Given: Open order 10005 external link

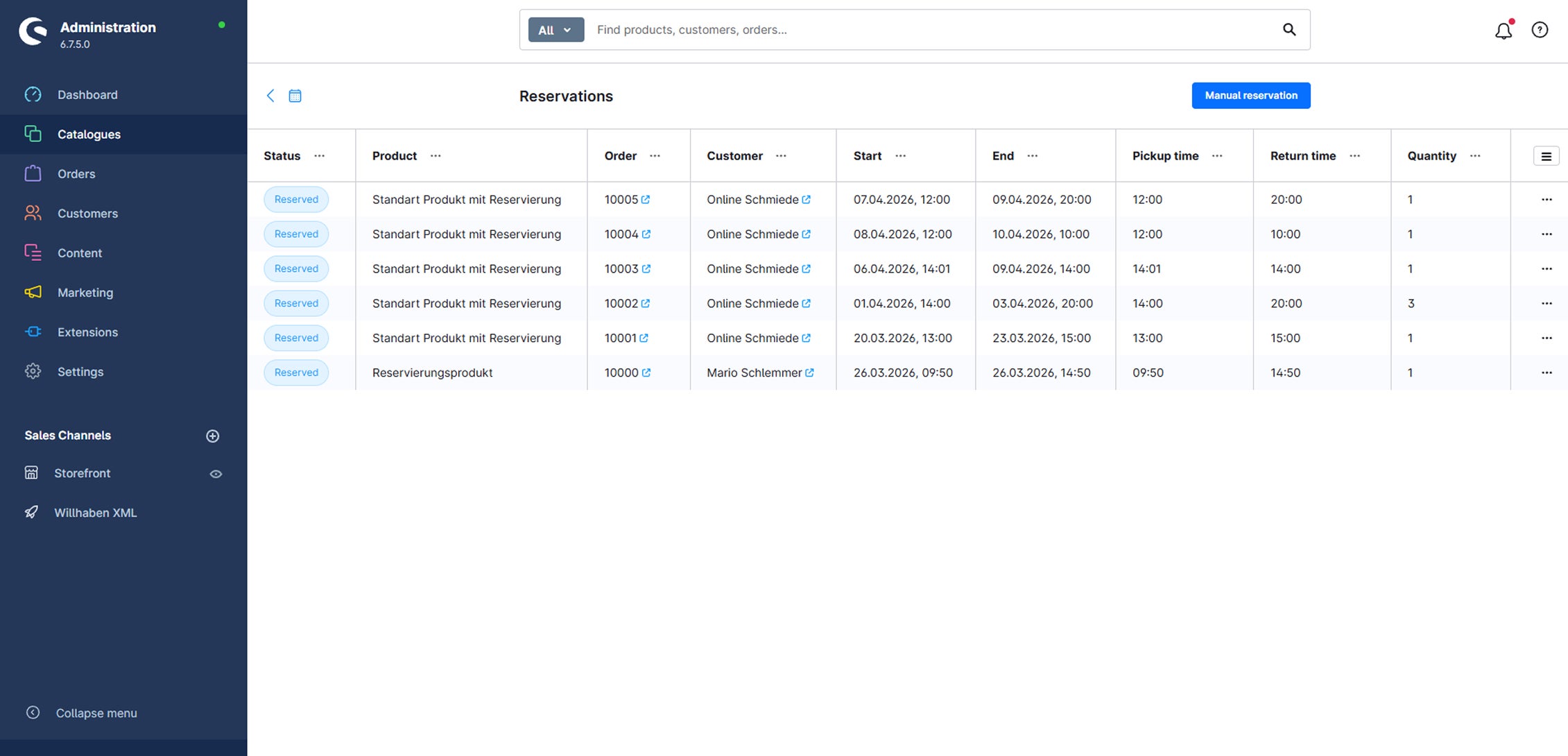Looking at the screenshot, I should tap(646, 199).
